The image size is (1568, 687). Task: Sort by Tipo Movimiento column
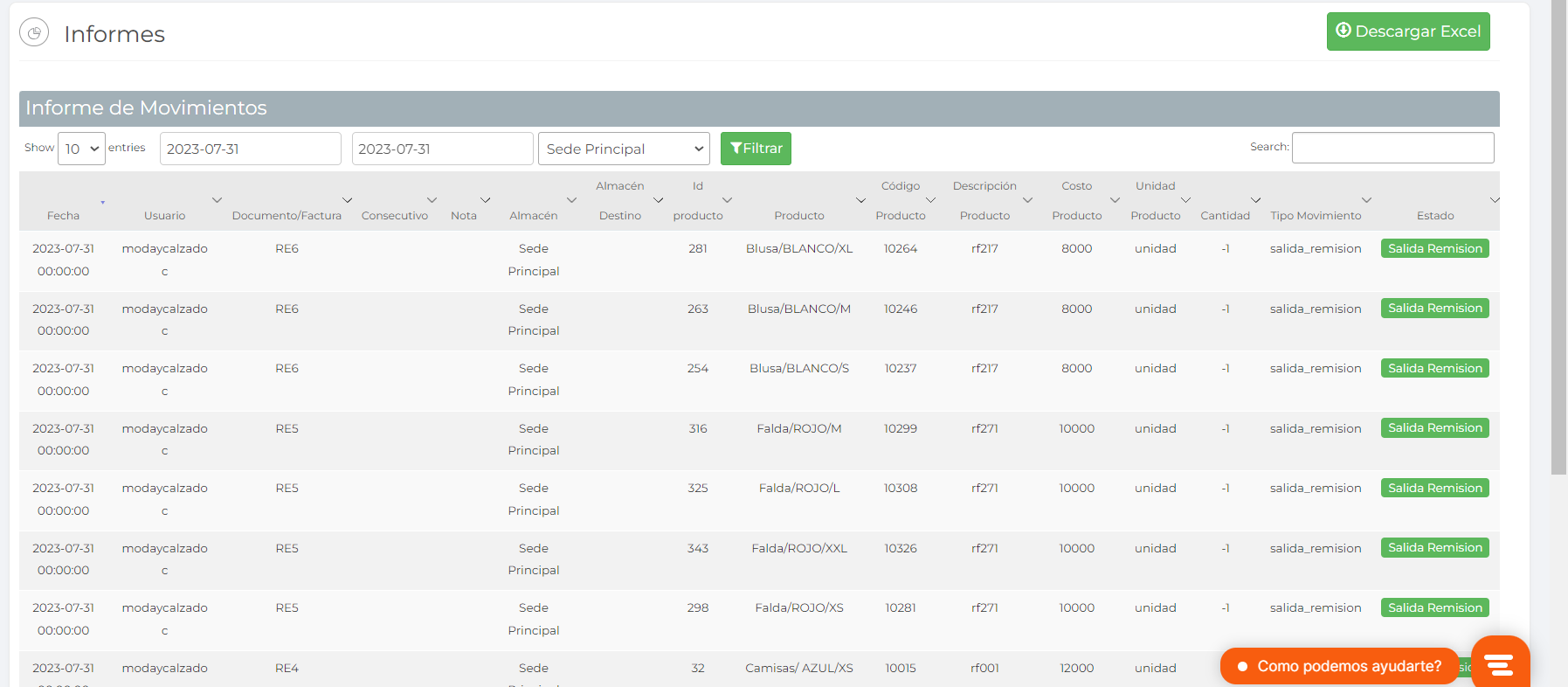coord(1316,216)
